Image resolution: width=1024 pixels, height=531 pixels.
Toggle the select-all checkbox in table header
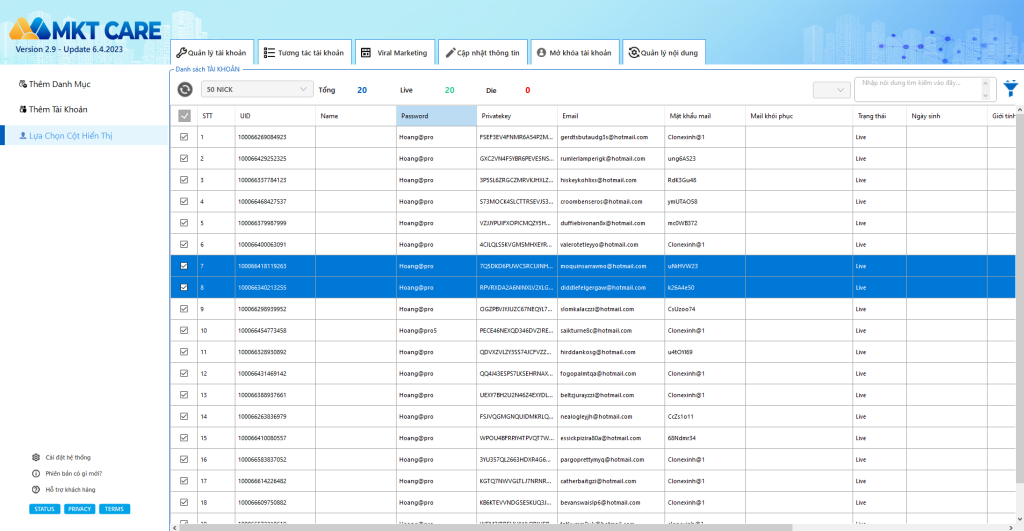[x=184, y=116]
